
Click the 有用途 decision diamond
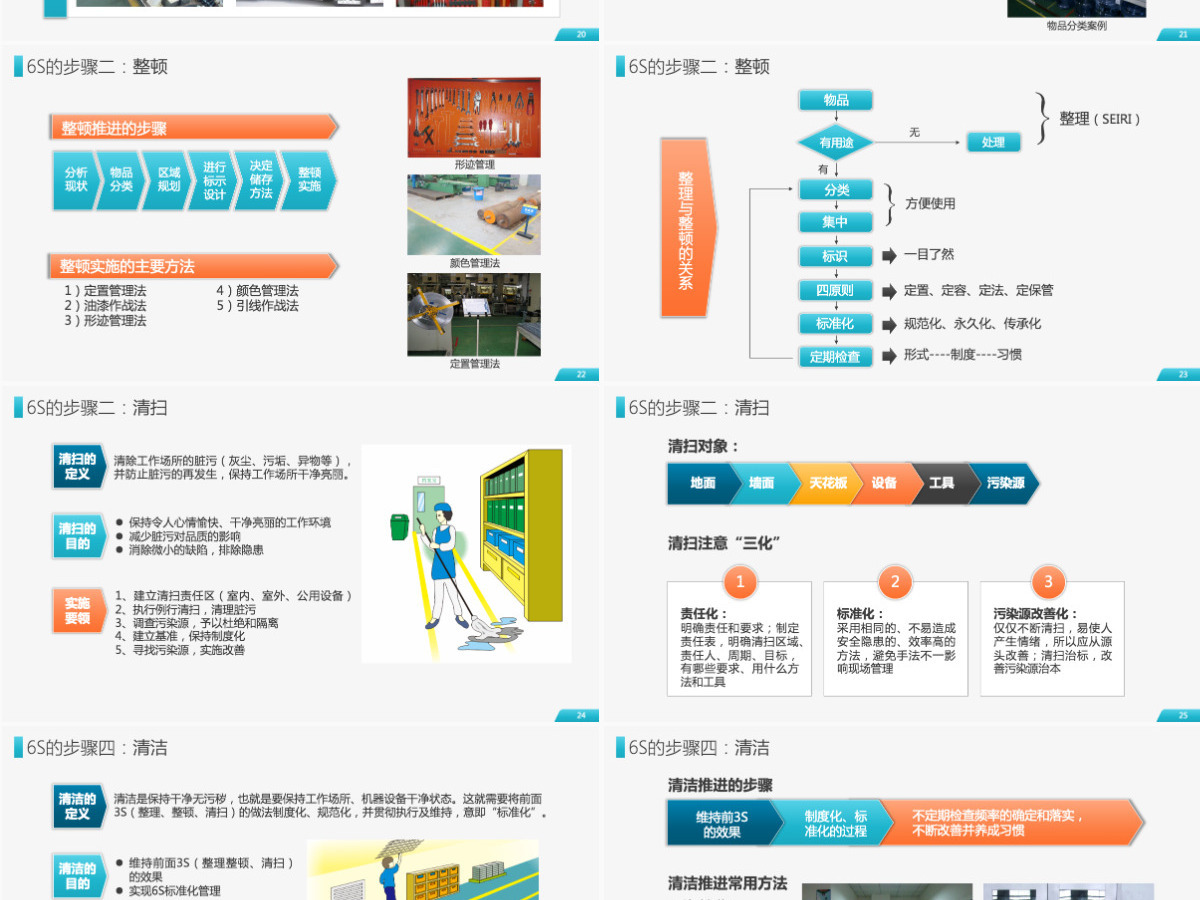[836, 143]
